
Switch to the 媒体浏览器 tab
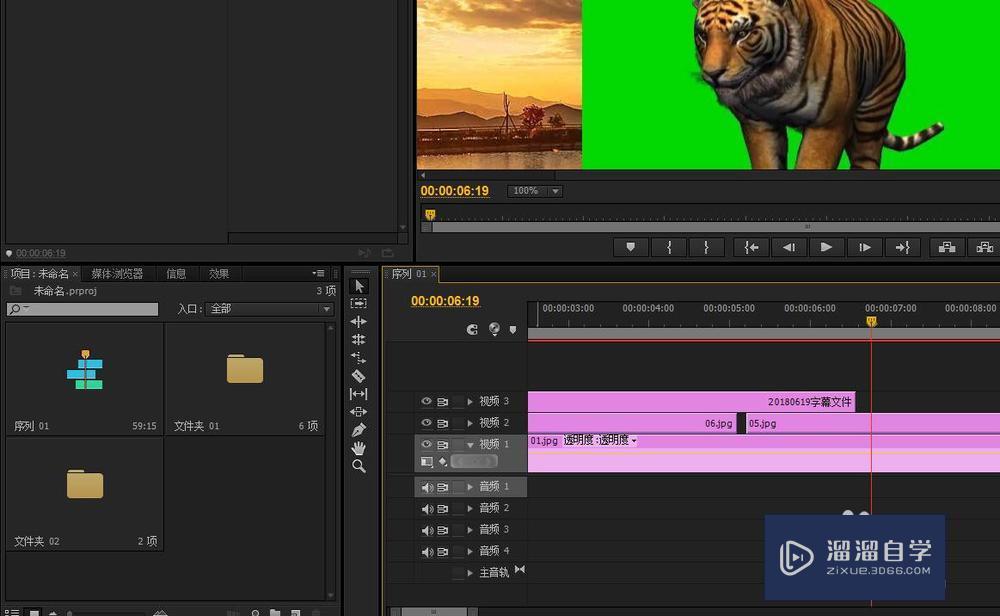tap(117, 274)
